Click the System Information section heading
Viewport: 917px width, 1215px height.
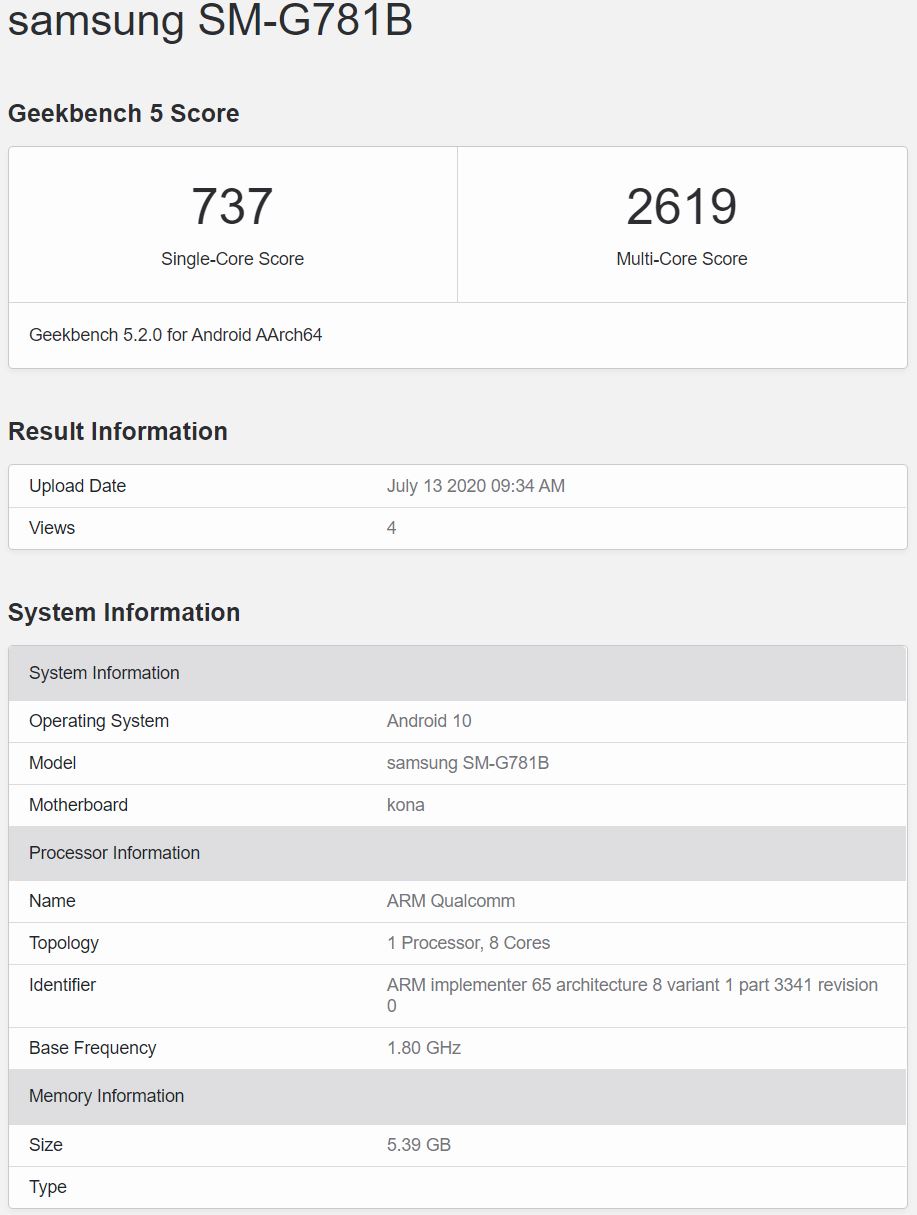click(124, 612)
